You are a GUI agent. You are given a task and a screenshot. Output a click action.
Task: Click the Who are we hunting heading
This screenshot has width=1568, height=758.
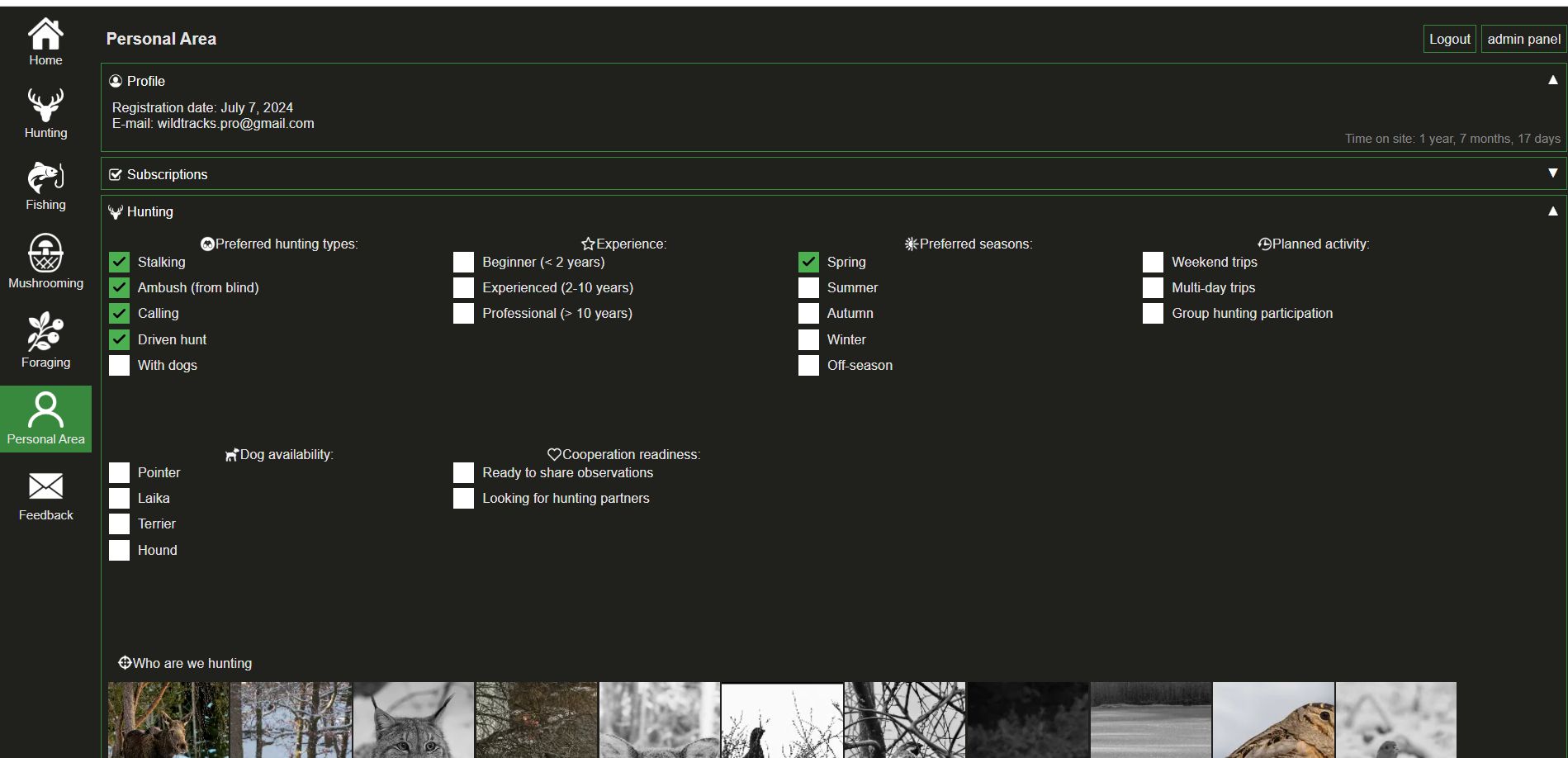click(x=192, y=663)
